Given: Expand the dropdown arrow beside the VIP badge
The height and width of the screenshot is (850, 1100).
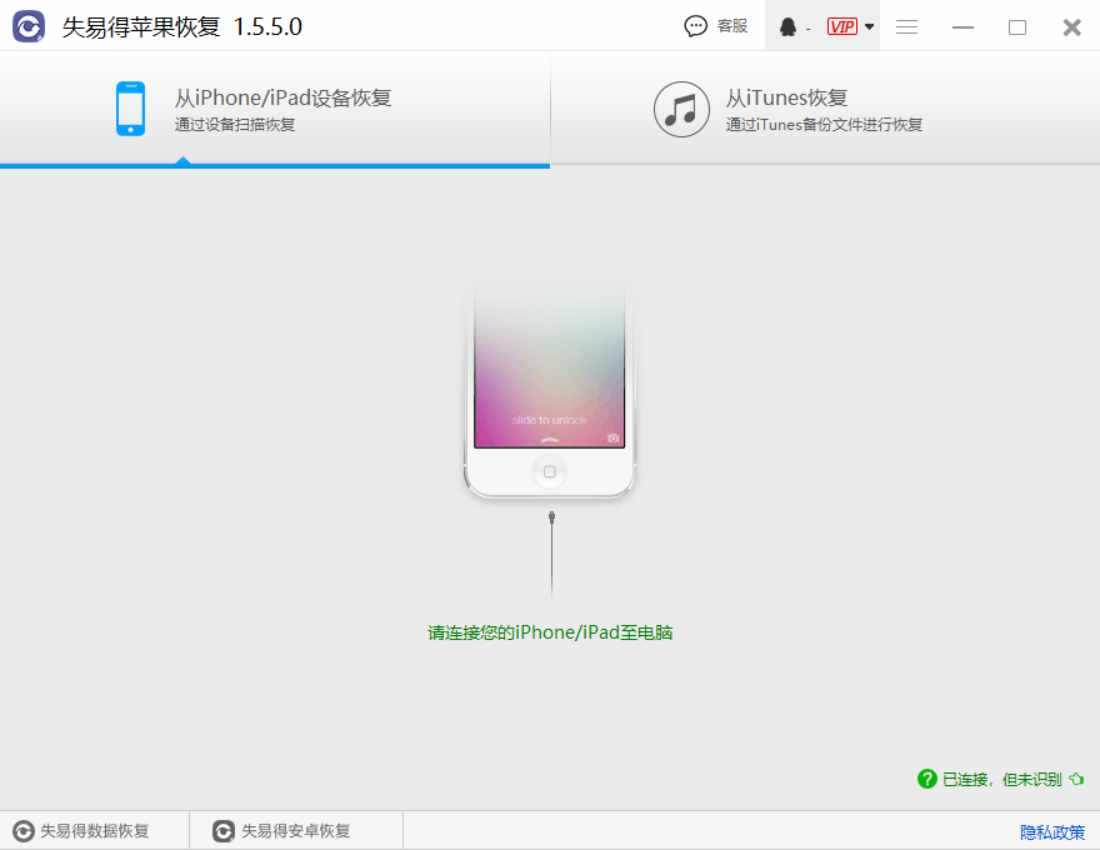Looking at the screenshot, I should tap(869, 27).
